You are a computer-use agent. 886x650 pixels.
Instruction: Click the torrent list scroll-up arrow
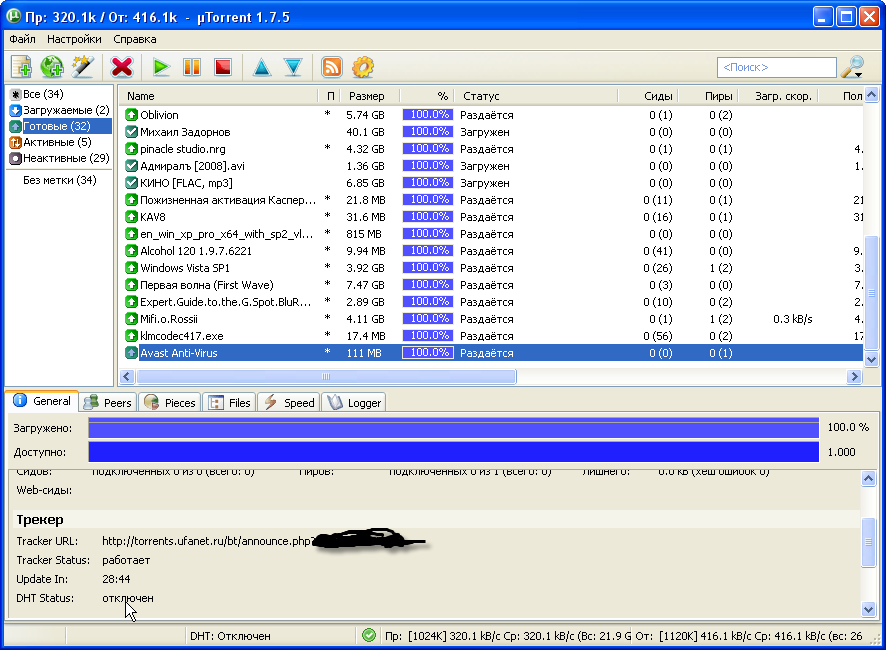pyautogui.click(x=871, y=94)
